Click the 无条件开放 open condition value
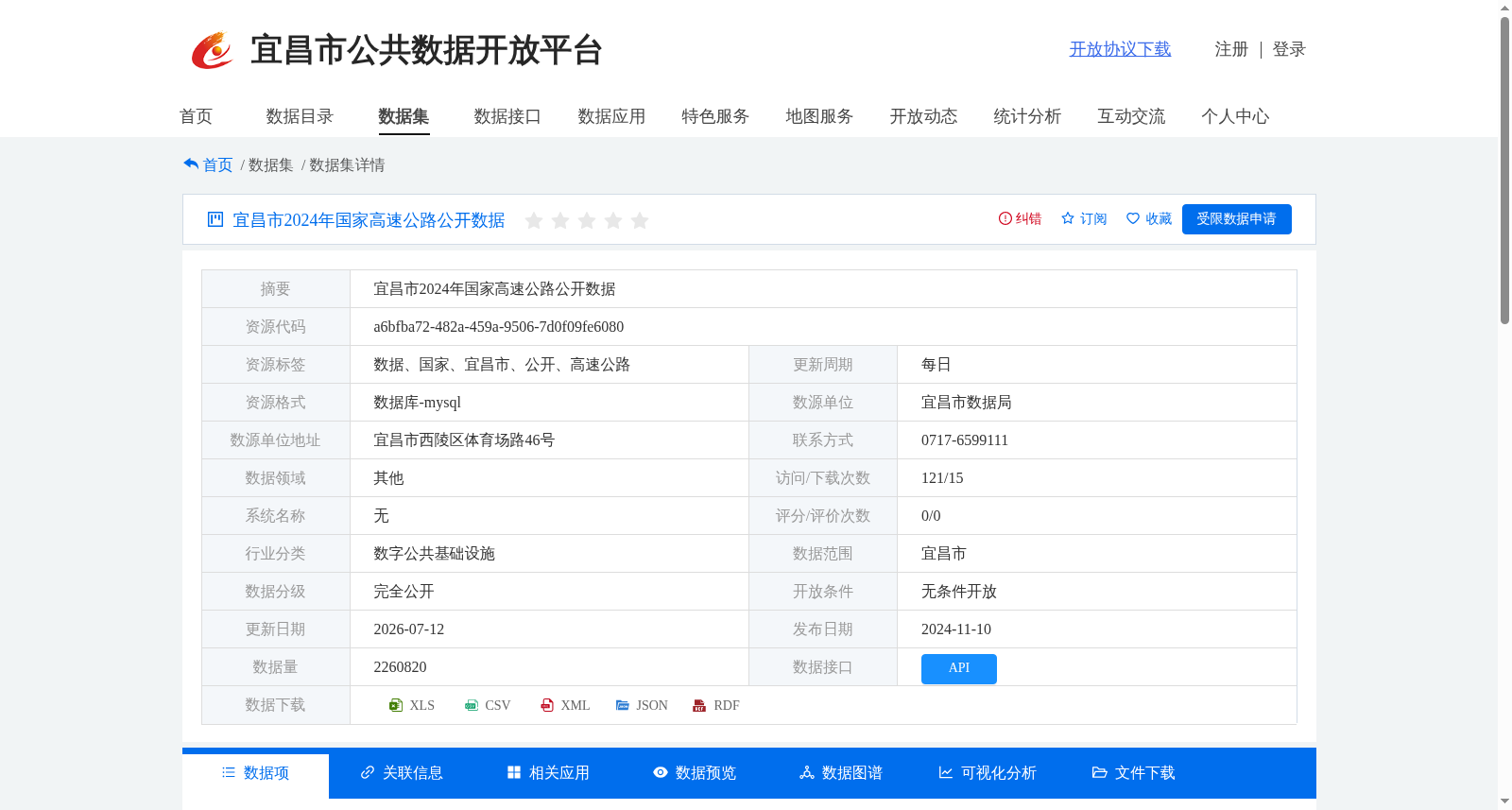Screen dimensions: 1512x810 [959, 592]
